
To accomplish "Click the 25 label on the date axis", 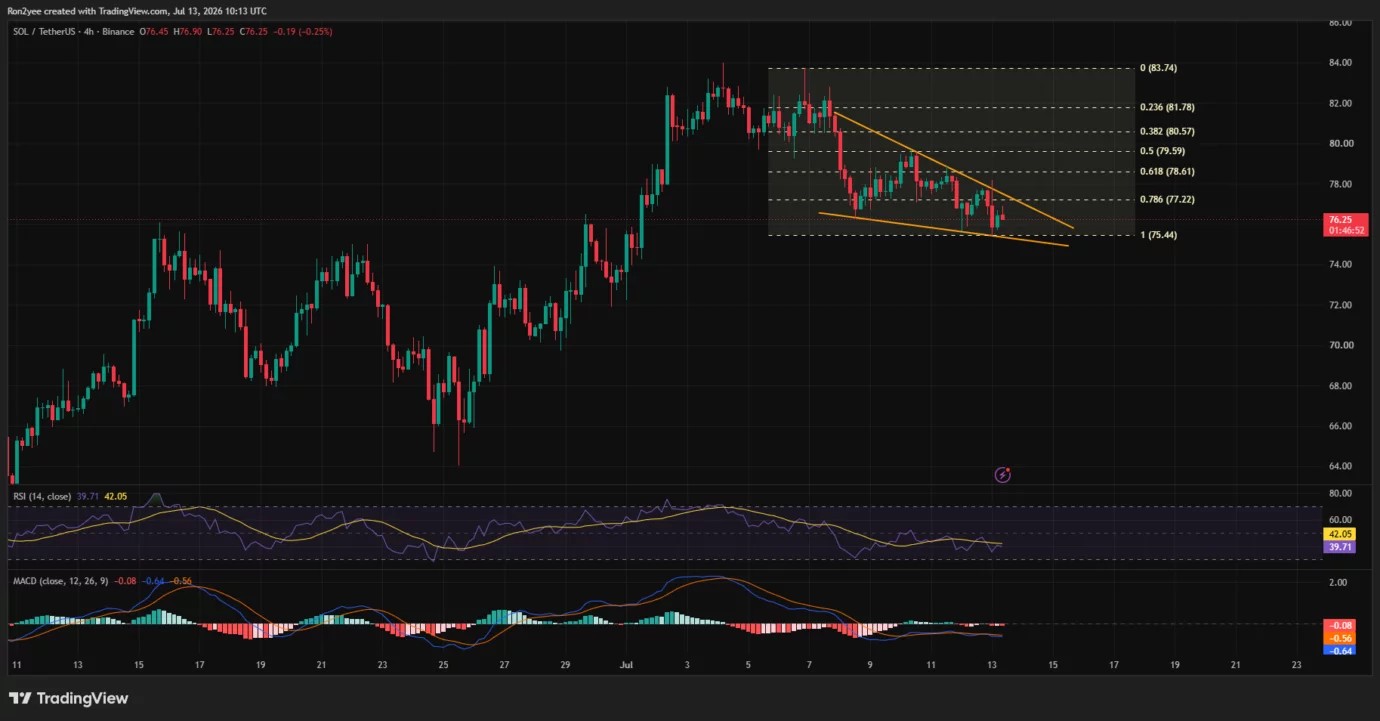I will (443, 664).
